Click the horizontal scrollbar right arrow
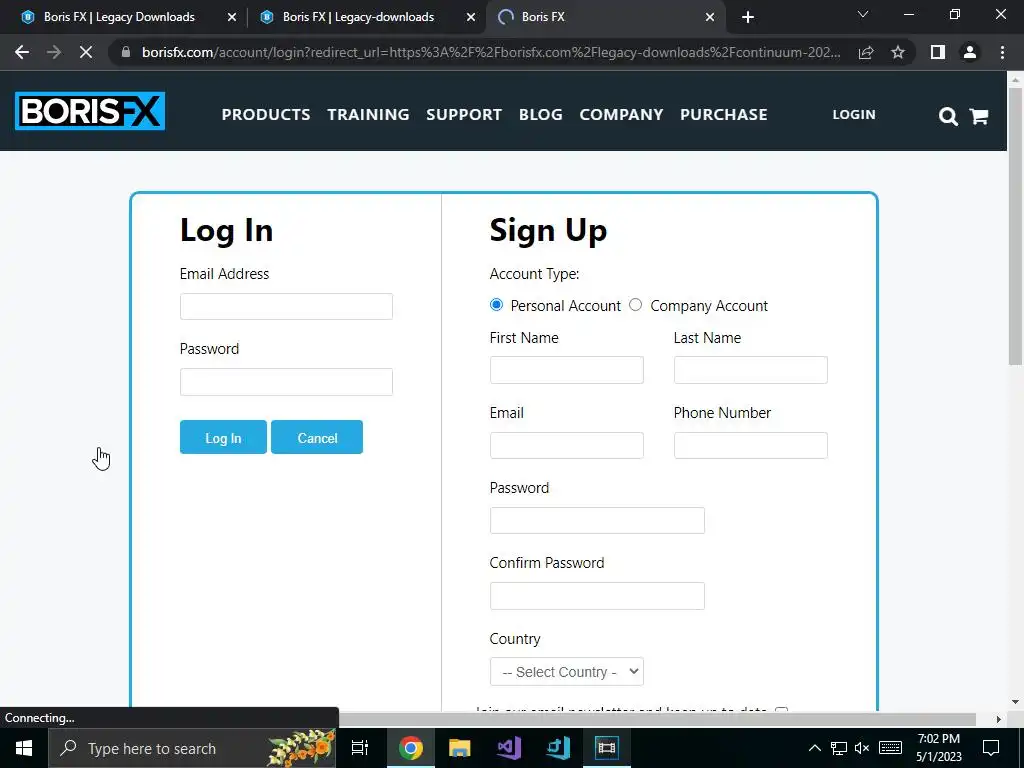 [998, 719]
